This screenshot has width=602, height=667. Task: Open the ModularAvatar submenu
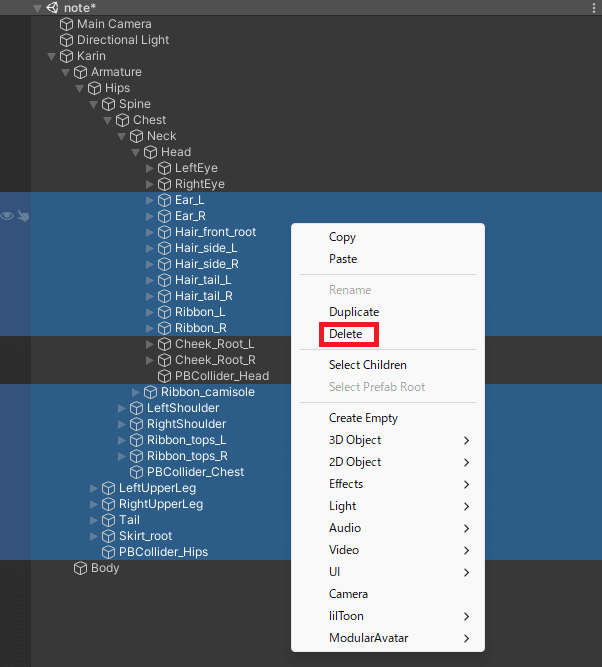(388, 638)
